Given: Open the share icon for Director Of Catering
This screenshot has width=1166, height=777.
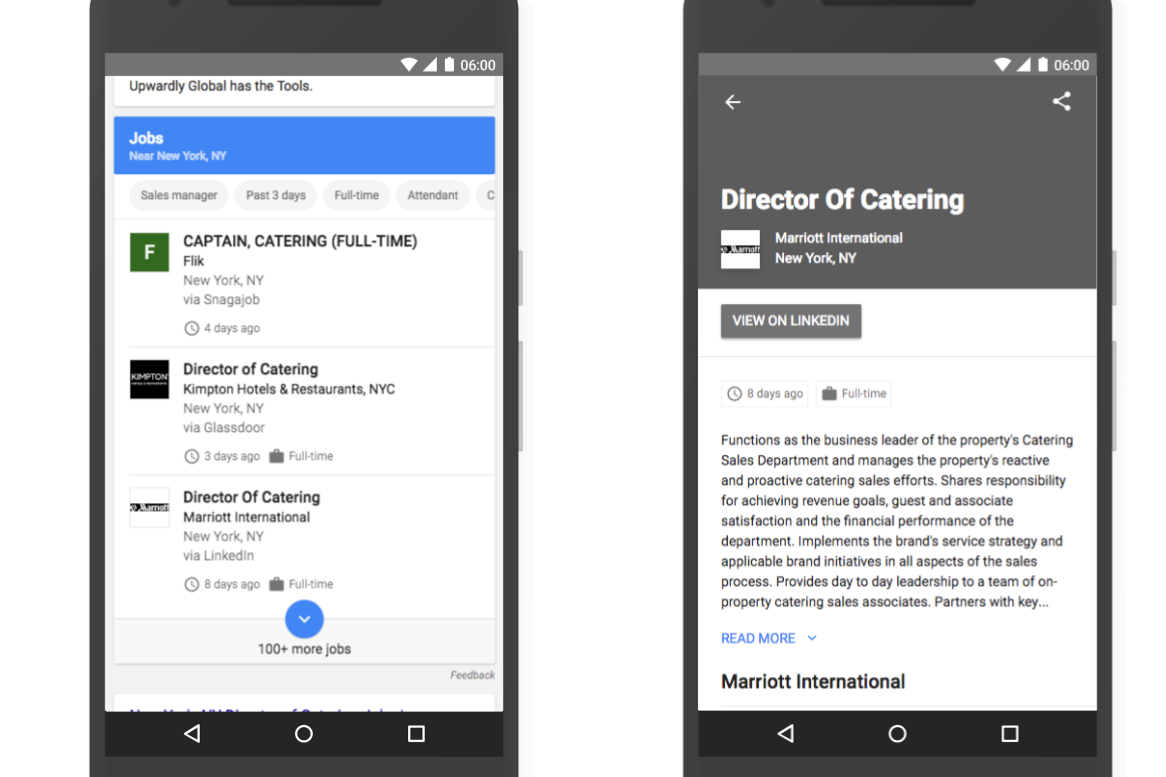Looking at the screenshot, I should pyautogui.click(x=1062, y=101).
